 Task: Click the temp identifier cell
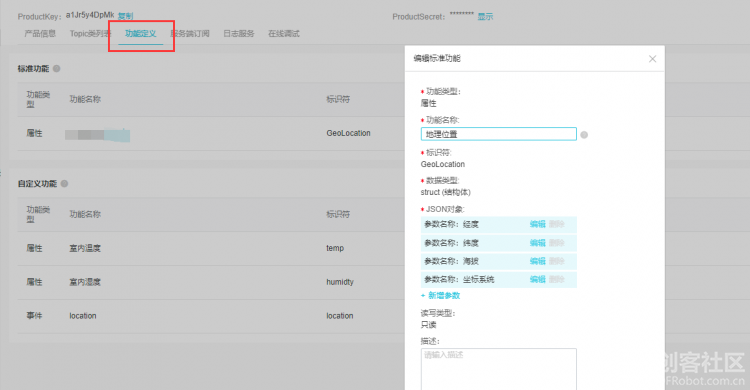[x=335, y=248]
